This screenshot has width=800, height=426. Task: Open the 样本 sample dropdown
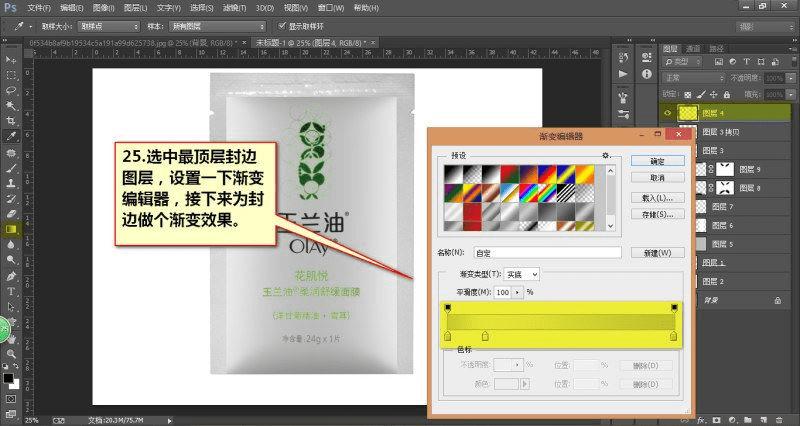pyautogui.click(x=218, y=26)
